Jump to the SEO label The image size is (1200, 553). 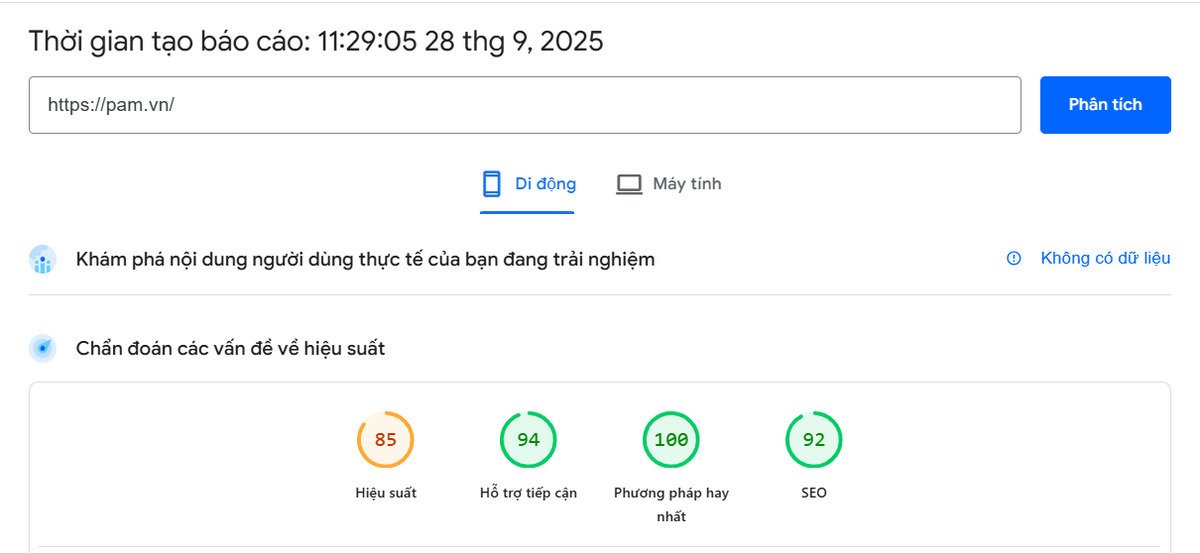tap(814, 493)
